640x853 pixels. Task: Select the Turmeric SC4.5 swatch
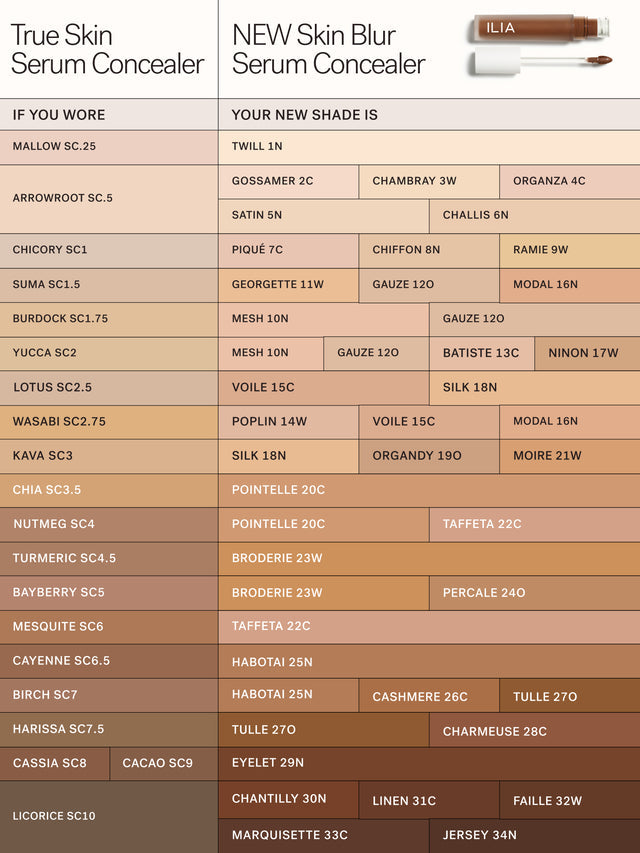point(109,559)
